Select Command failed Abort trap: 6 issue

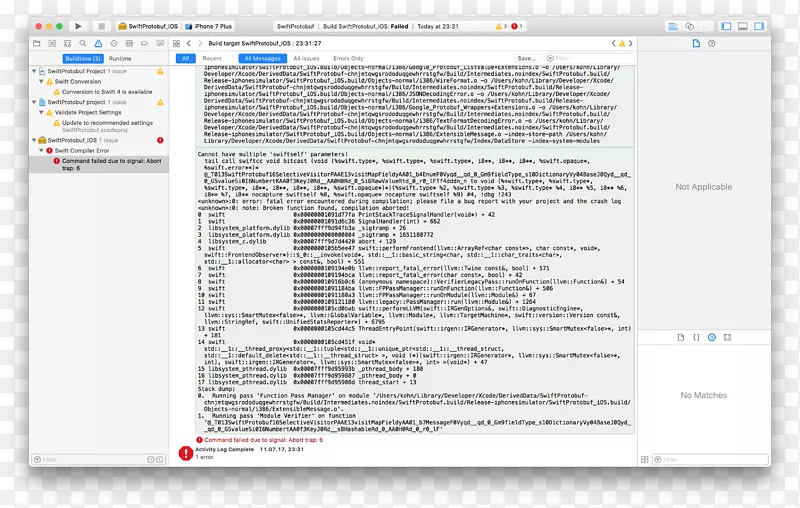98,164
